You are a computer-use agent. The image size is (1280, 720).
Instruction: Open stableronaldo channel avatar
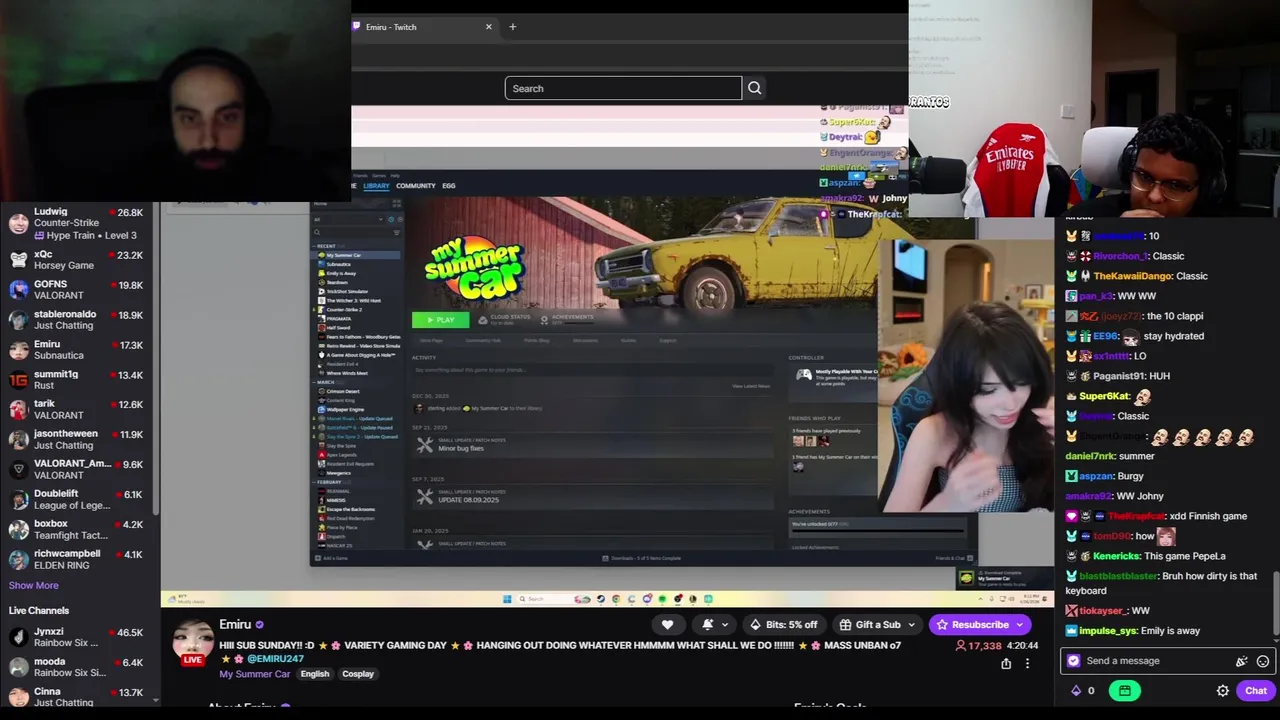18,320
